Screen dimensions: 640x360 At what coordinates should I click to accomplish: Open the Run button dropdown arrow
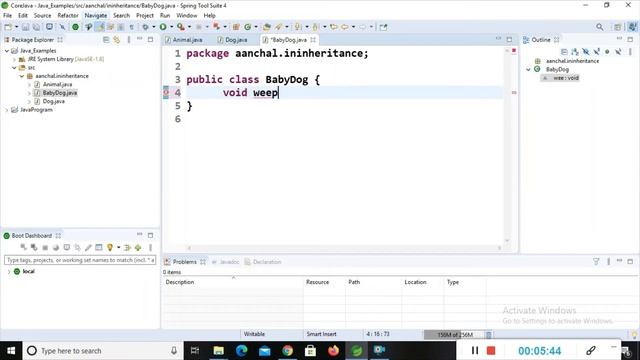[171, 27]
